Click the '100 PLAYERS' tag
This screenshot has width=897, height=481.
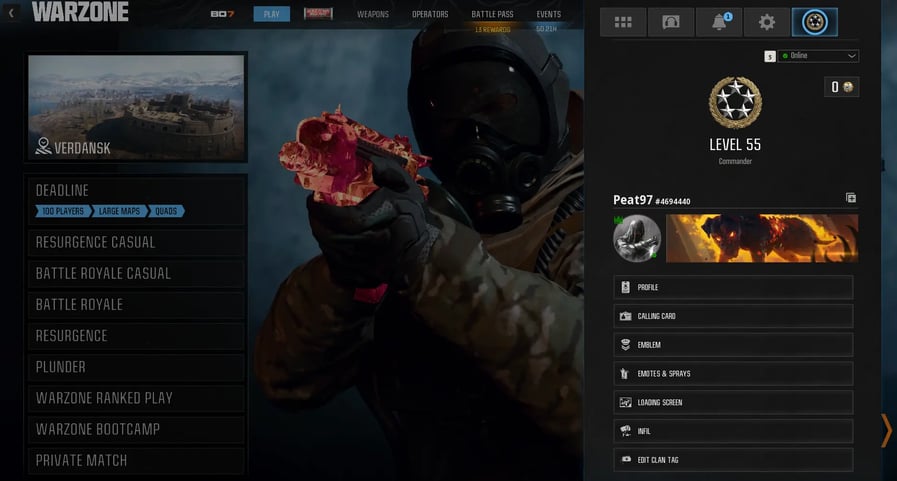point(63,211)
